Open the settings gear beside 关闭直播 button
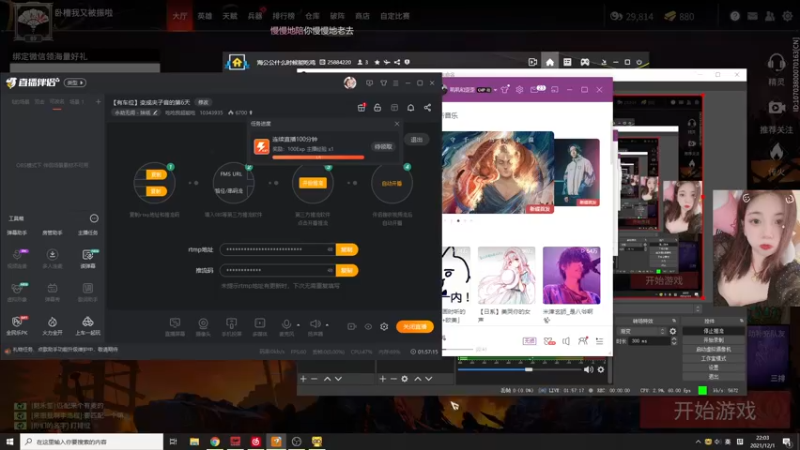This screenshot has width=800, height=450. tap(384, 327)
